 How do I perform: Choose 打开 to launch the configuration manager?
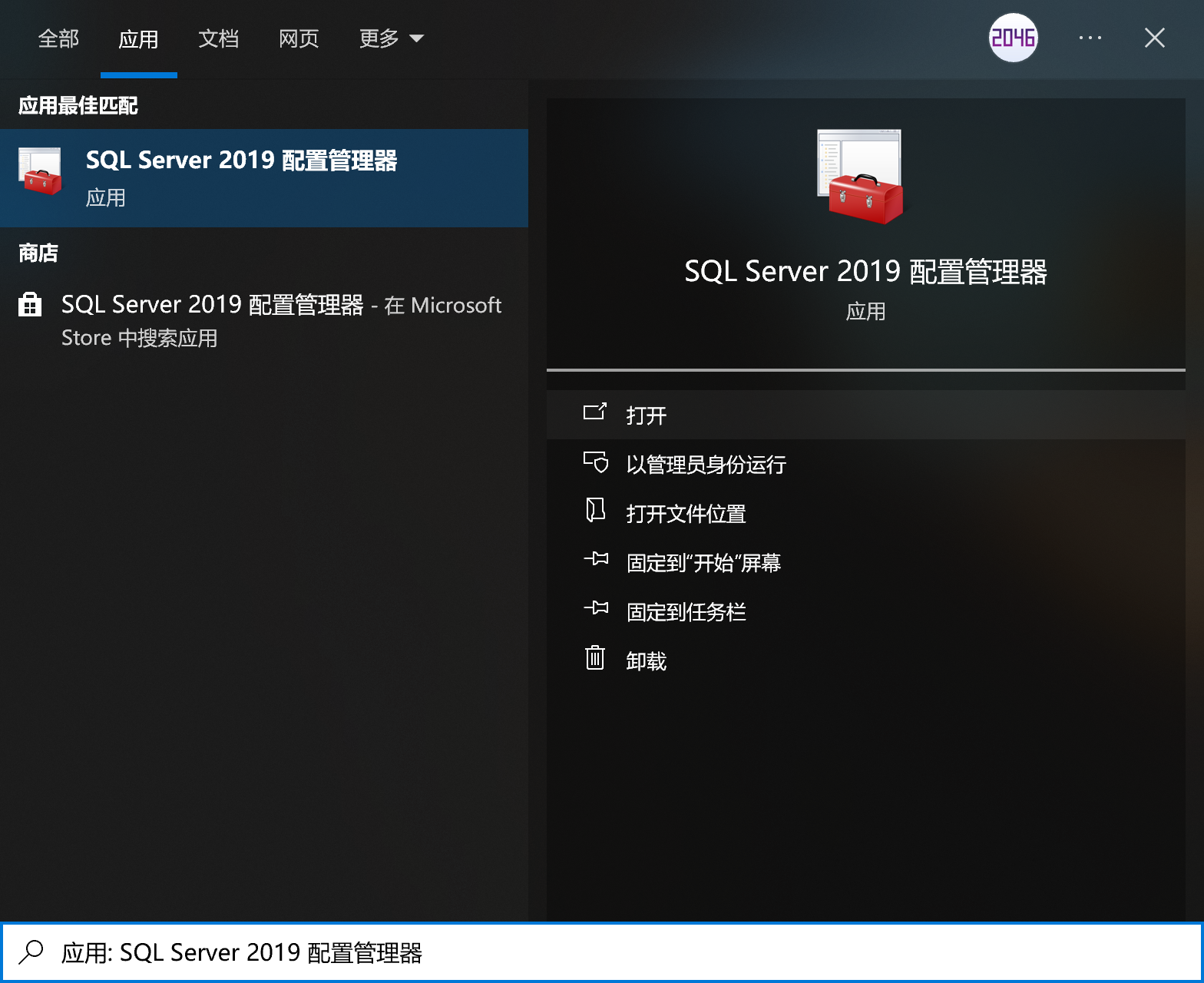(x=646, y=415)
